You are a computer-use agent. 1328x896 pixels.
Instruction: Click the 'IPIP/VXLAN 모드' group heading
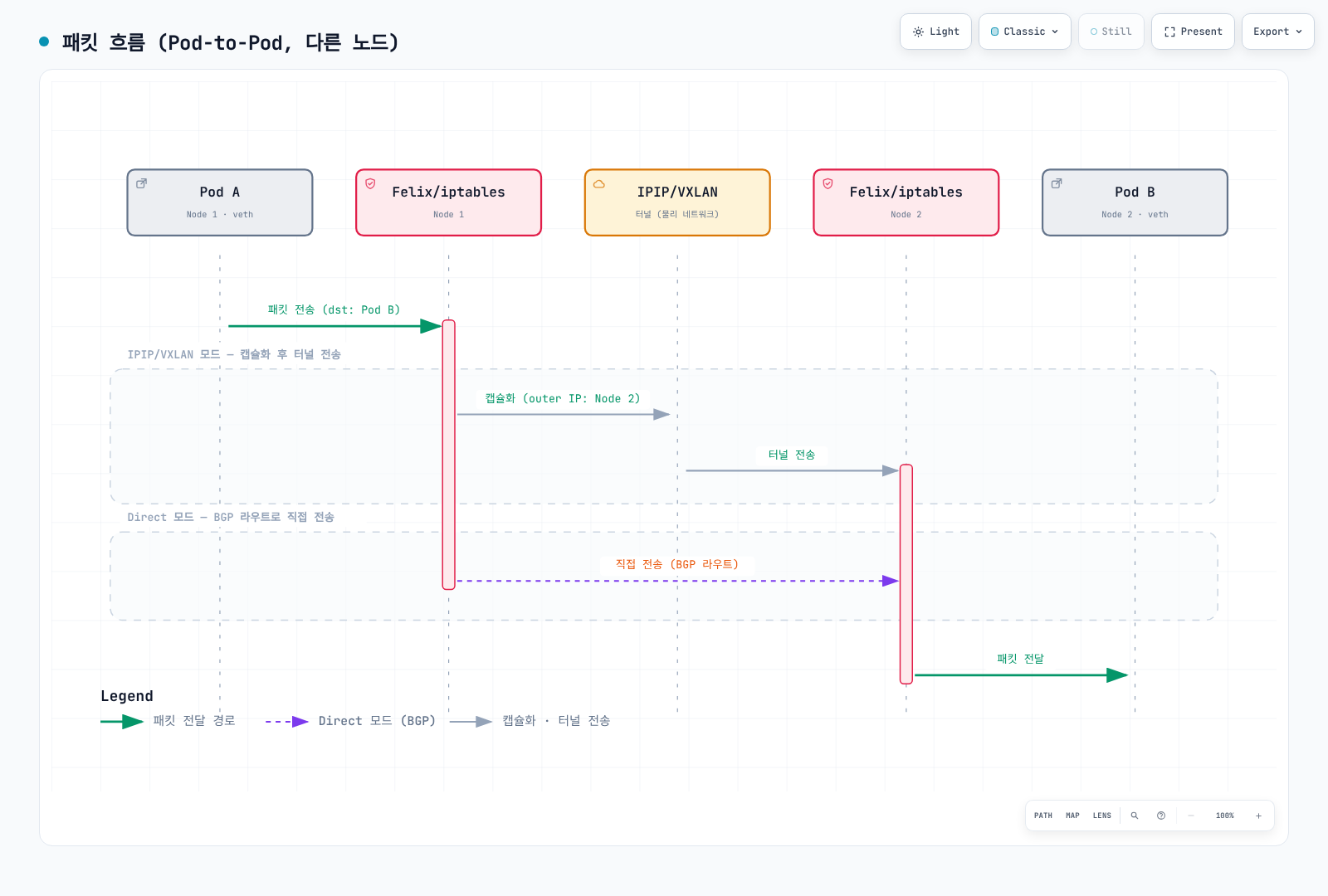pos(234,354)
